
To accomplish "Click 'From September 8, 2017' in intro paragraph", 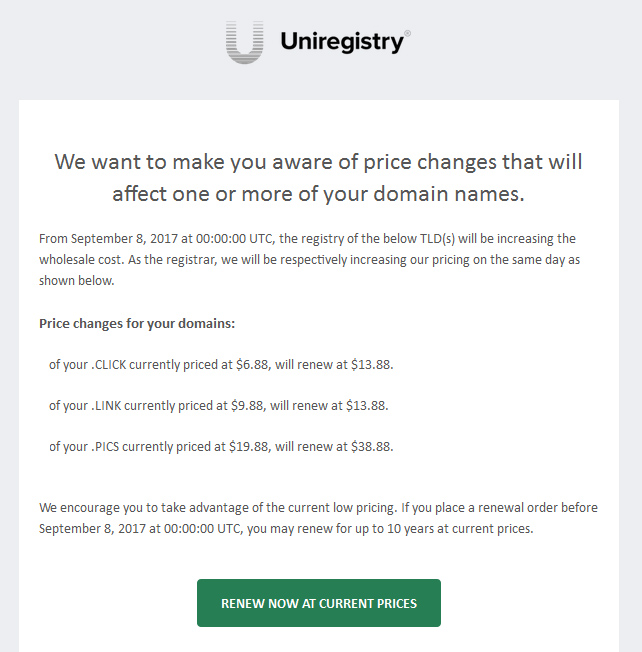I will click(x=109, y=239).
